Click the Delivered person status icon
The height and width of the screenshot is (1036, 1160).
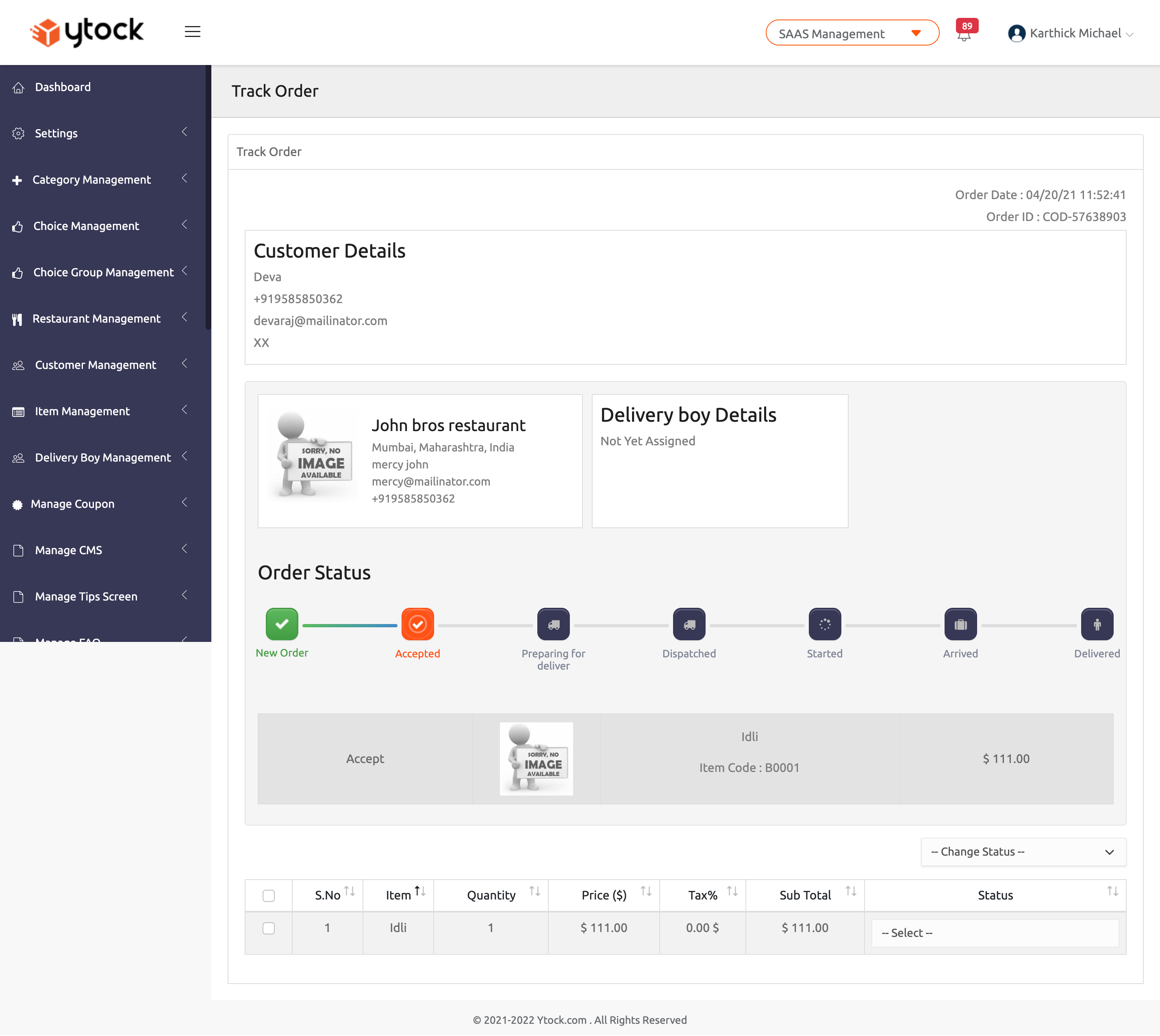pyautogui.click(x=1097, y=624)
